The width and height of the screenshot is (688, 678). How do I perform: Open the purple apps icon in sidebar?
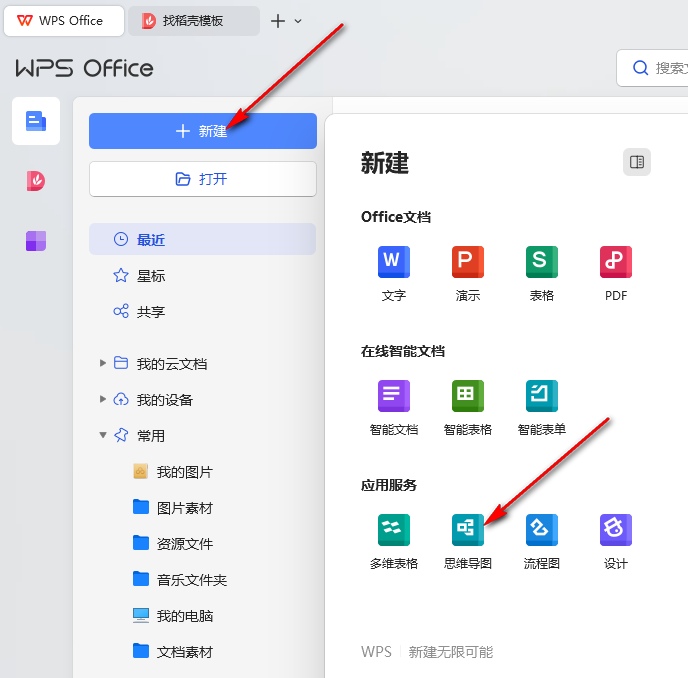point(36,241)
